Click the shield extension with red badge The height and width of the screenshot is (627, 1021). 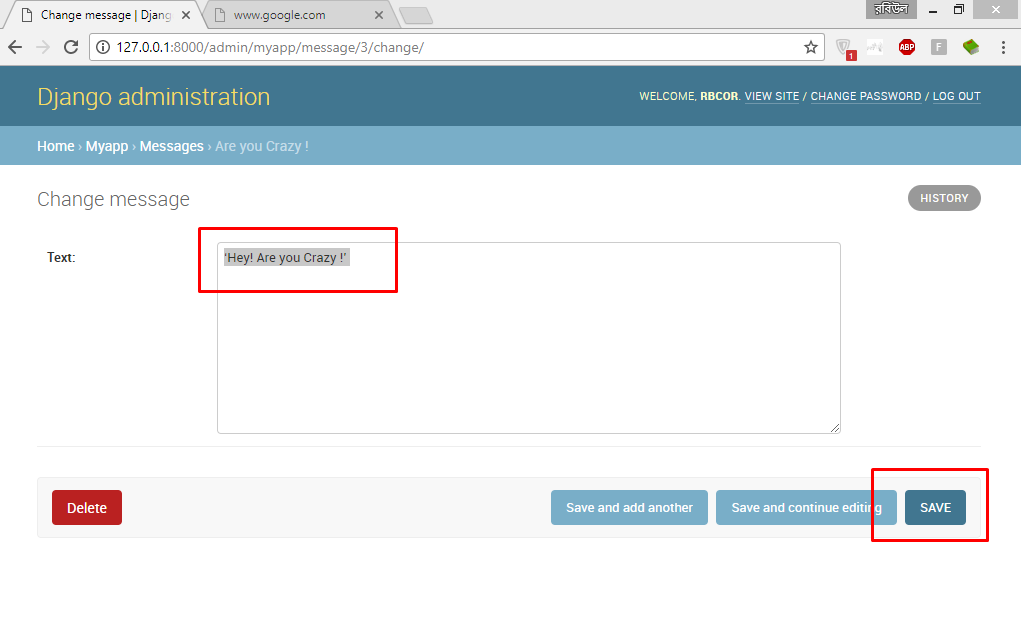point(844,47)
